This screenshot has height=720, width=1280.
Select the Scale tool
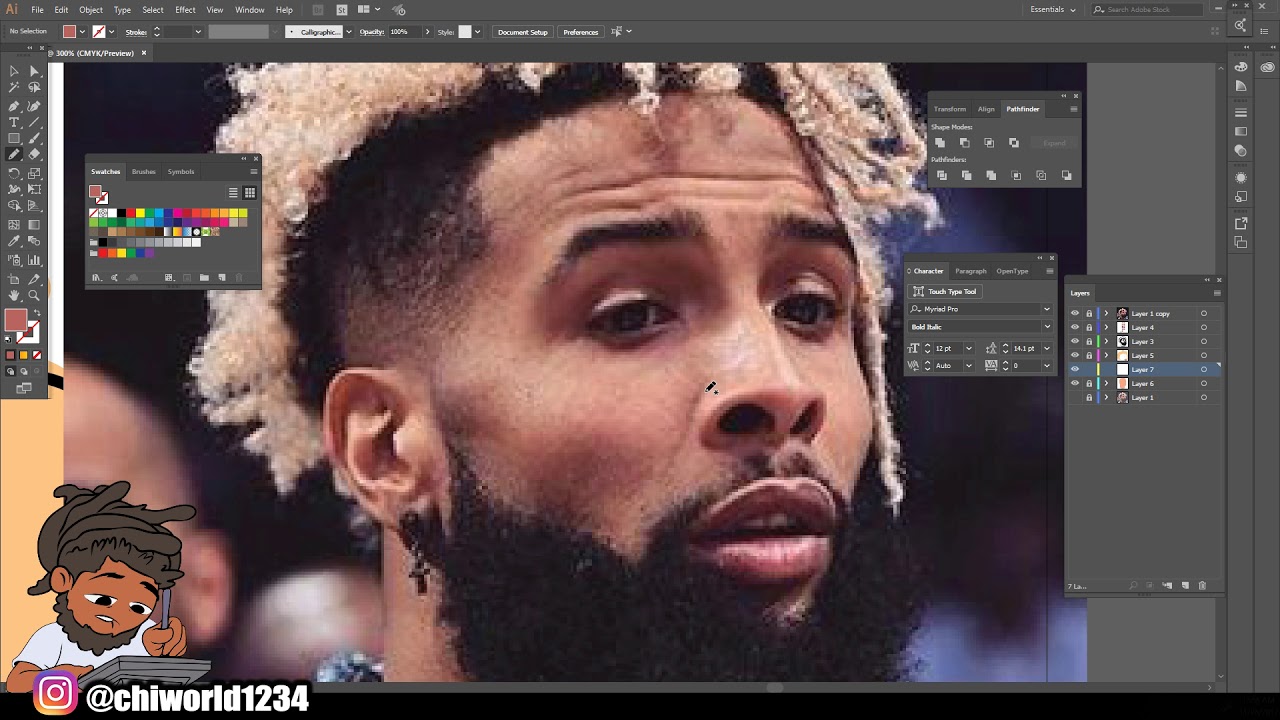pyautogui.click(x=34, y=173)
